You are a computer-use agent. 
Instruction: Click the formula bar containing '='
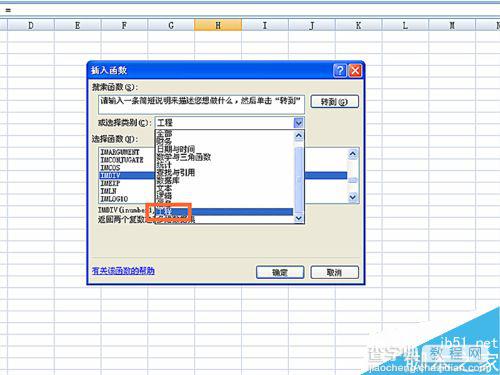(x=250, y=10)
